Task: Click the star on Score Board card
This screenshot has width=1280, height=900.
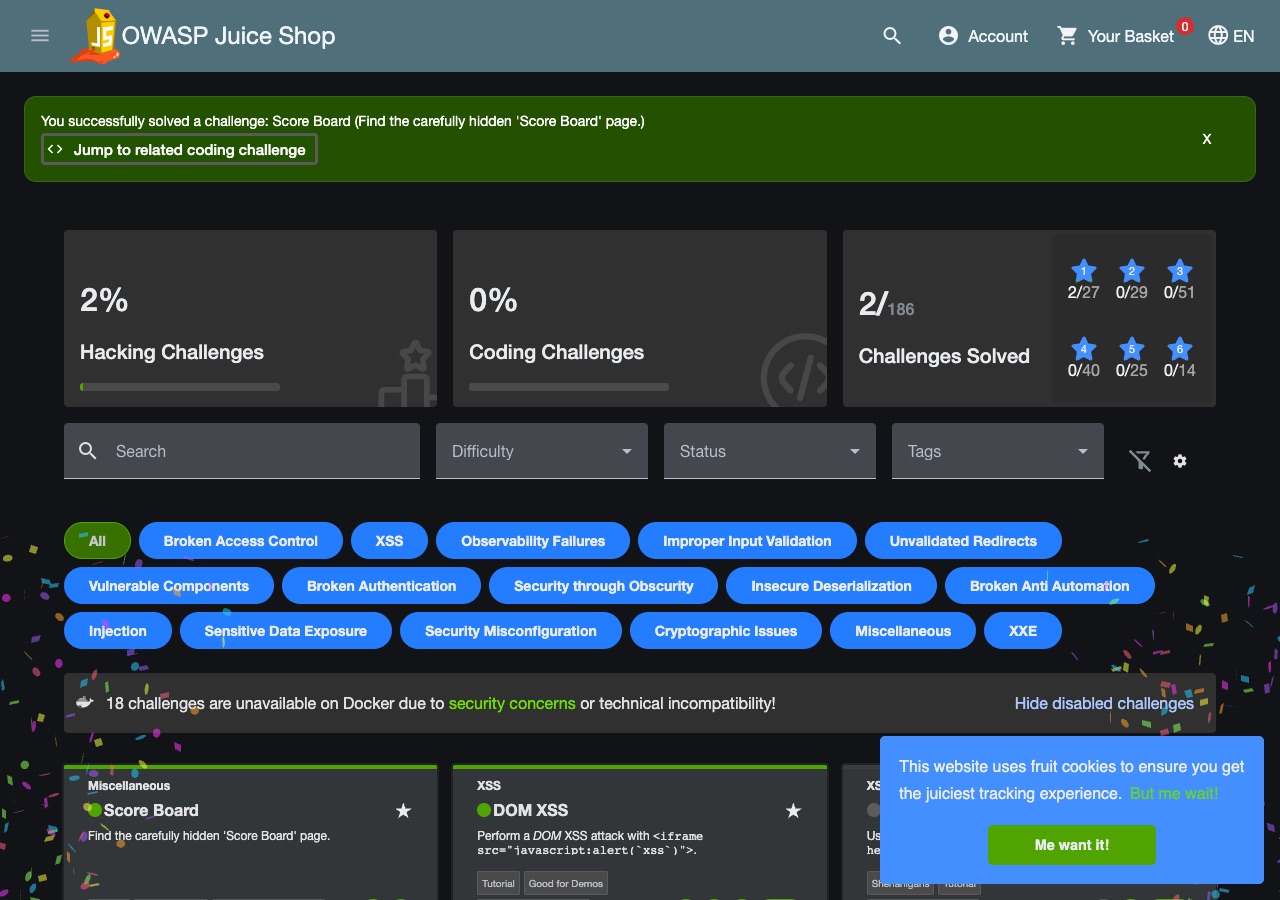Action: [x=403, y=810]
